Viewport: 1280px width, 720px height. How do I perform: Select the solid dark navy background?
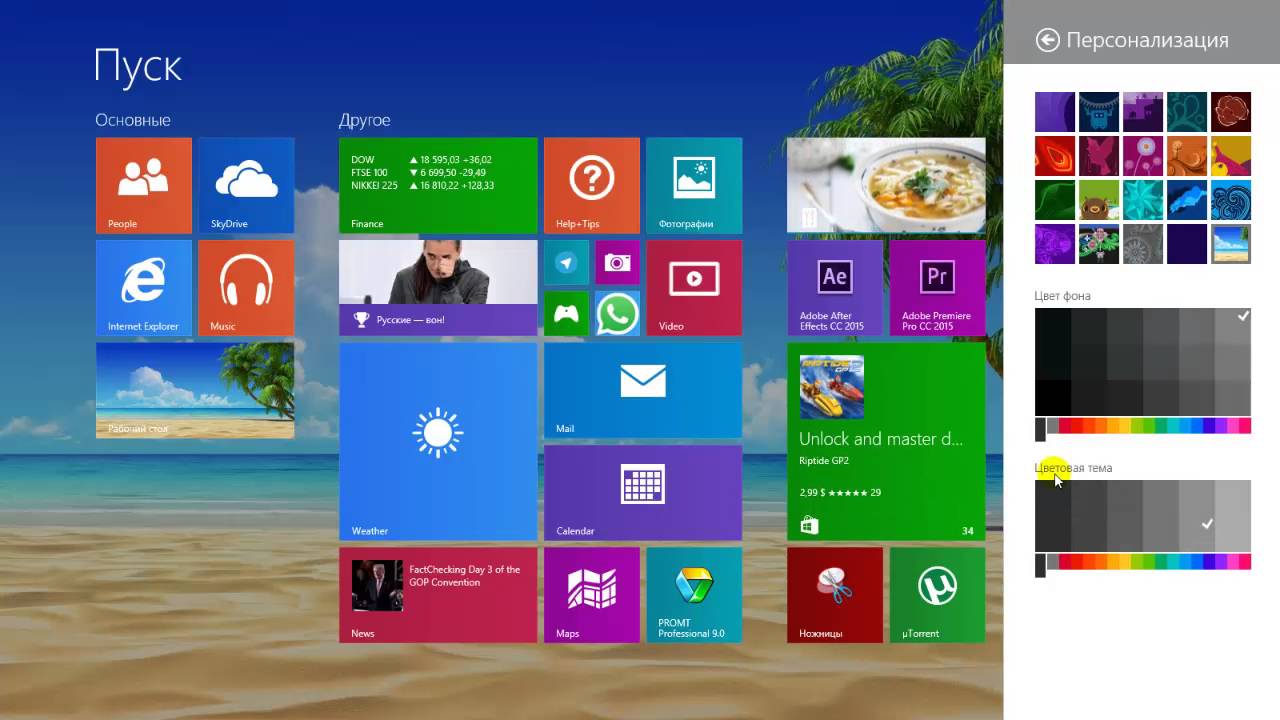(x=1187, y=244)
